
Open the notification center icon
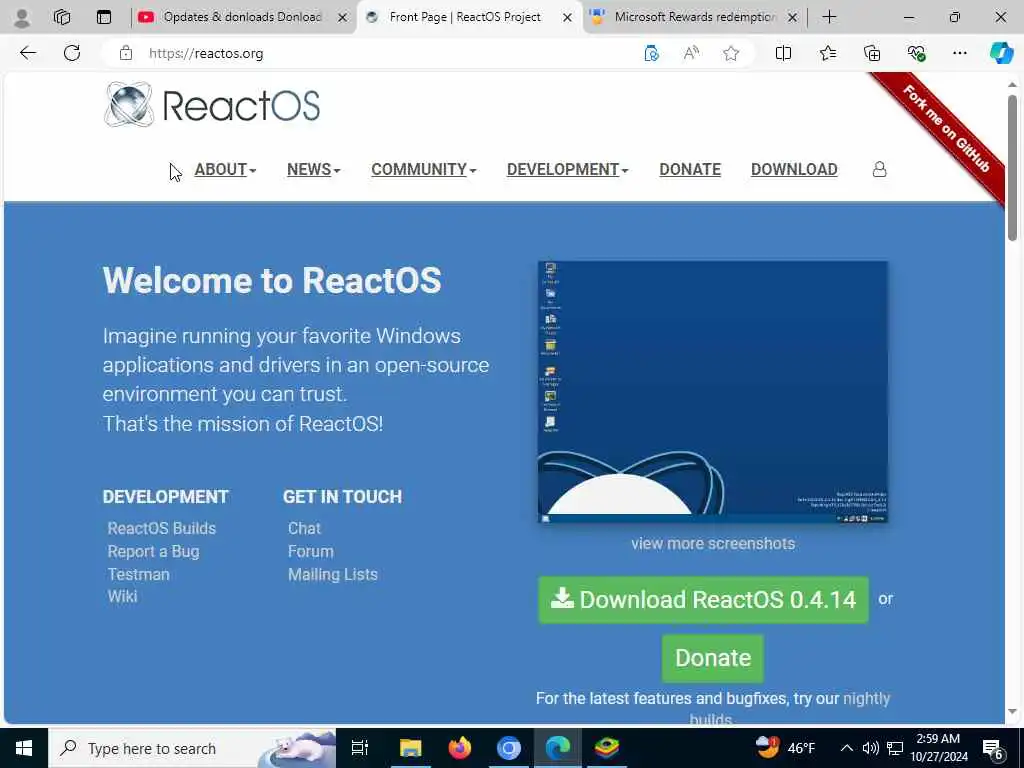(993, 748)
